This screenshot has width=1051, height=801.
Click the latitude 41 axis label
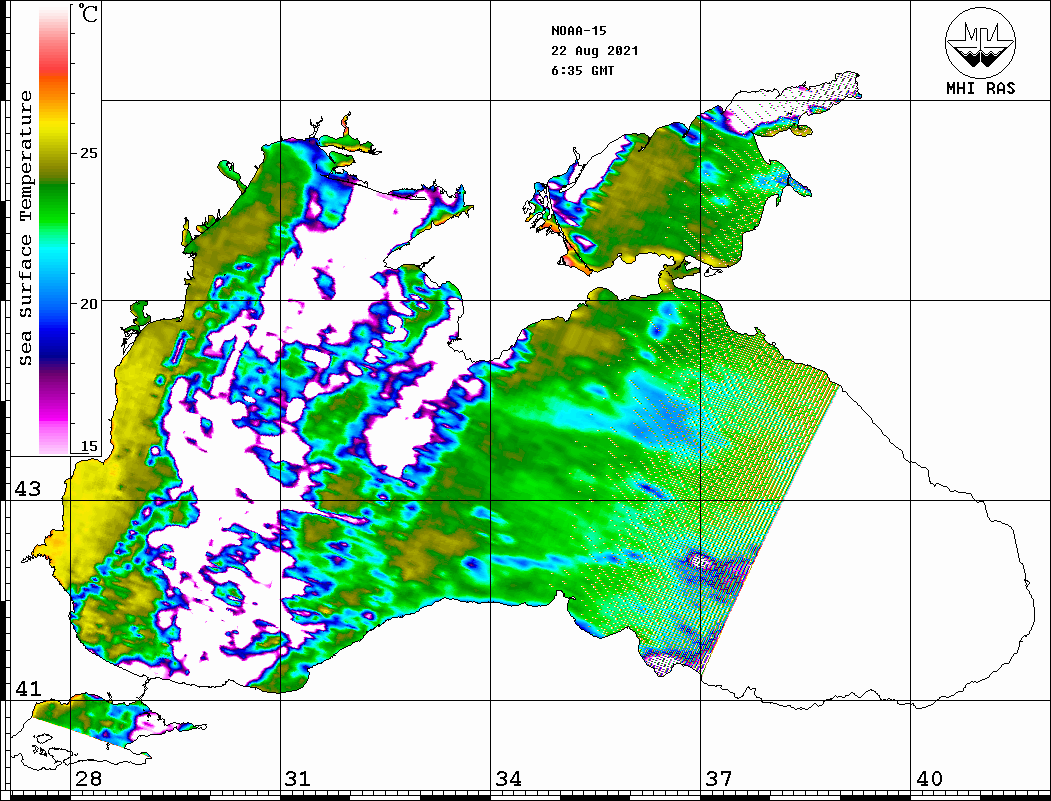tap(27, 689)
